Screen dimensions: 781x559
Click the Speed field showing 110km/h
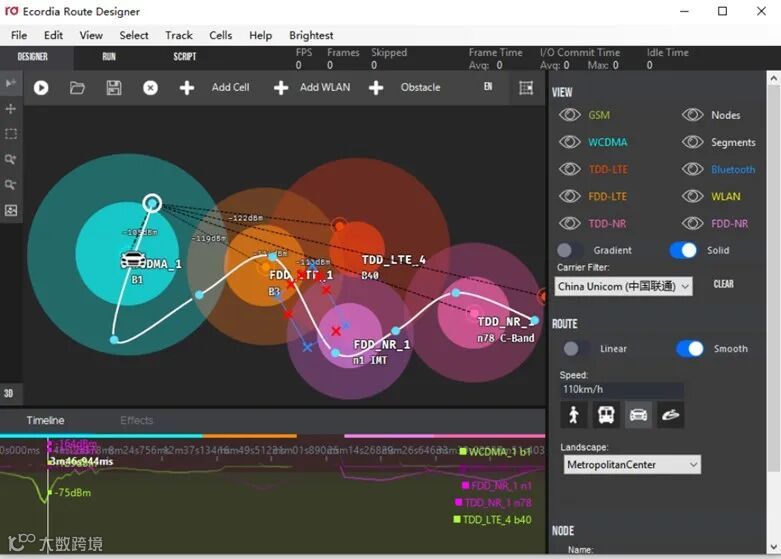point(622,389)
